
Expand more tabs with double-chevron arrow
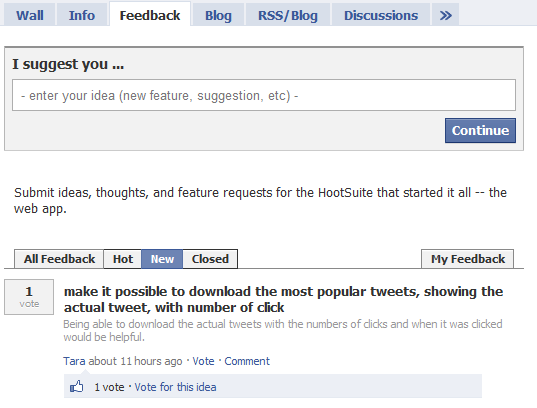(x=445, y=14)
